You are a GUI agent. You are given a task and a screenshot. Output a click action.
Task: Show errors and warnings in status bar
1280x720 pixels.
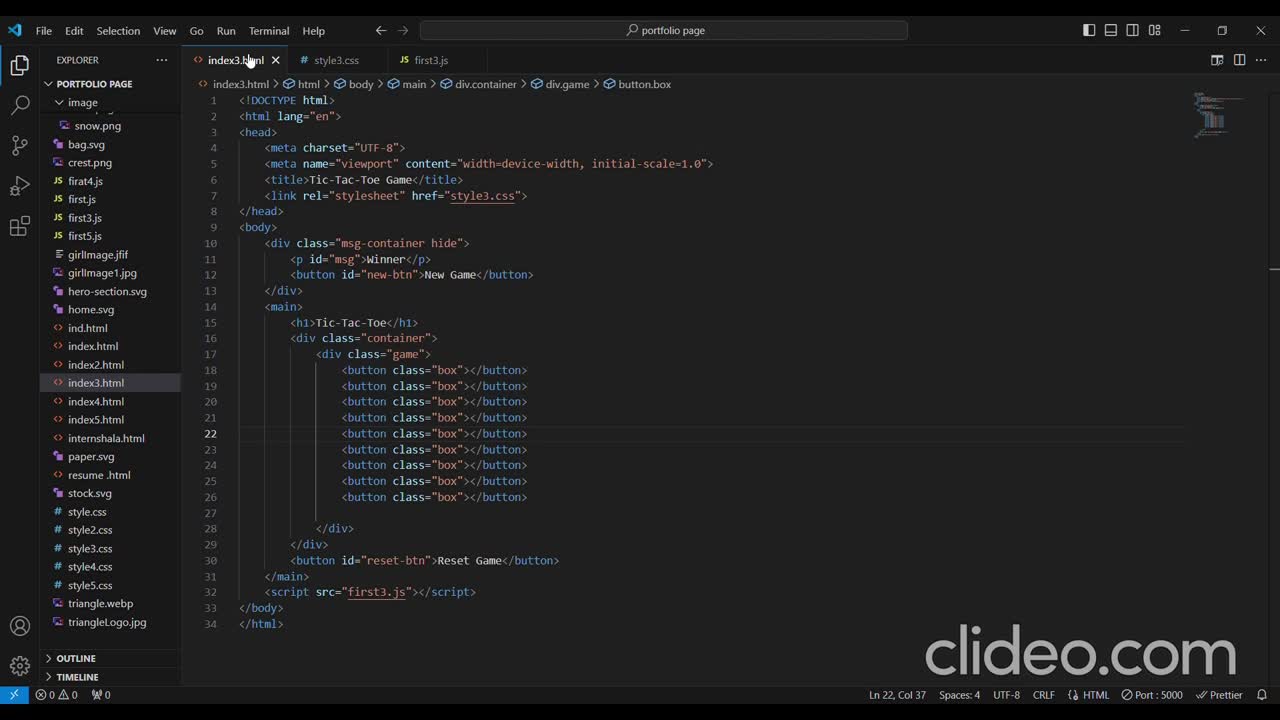(x=57, y=695)
